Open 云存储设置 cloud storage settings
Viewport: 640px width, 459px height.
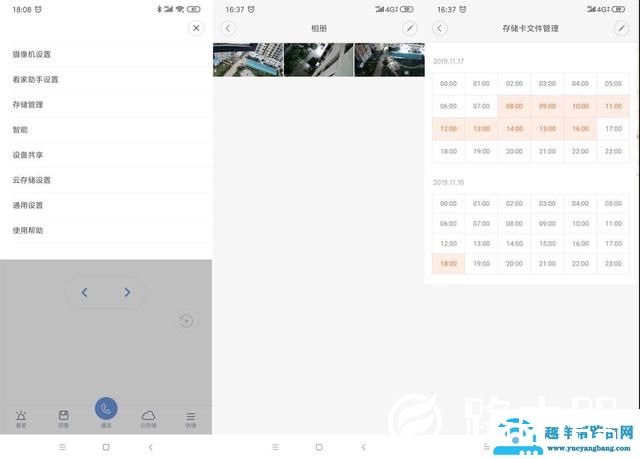(x=32, y=180)
